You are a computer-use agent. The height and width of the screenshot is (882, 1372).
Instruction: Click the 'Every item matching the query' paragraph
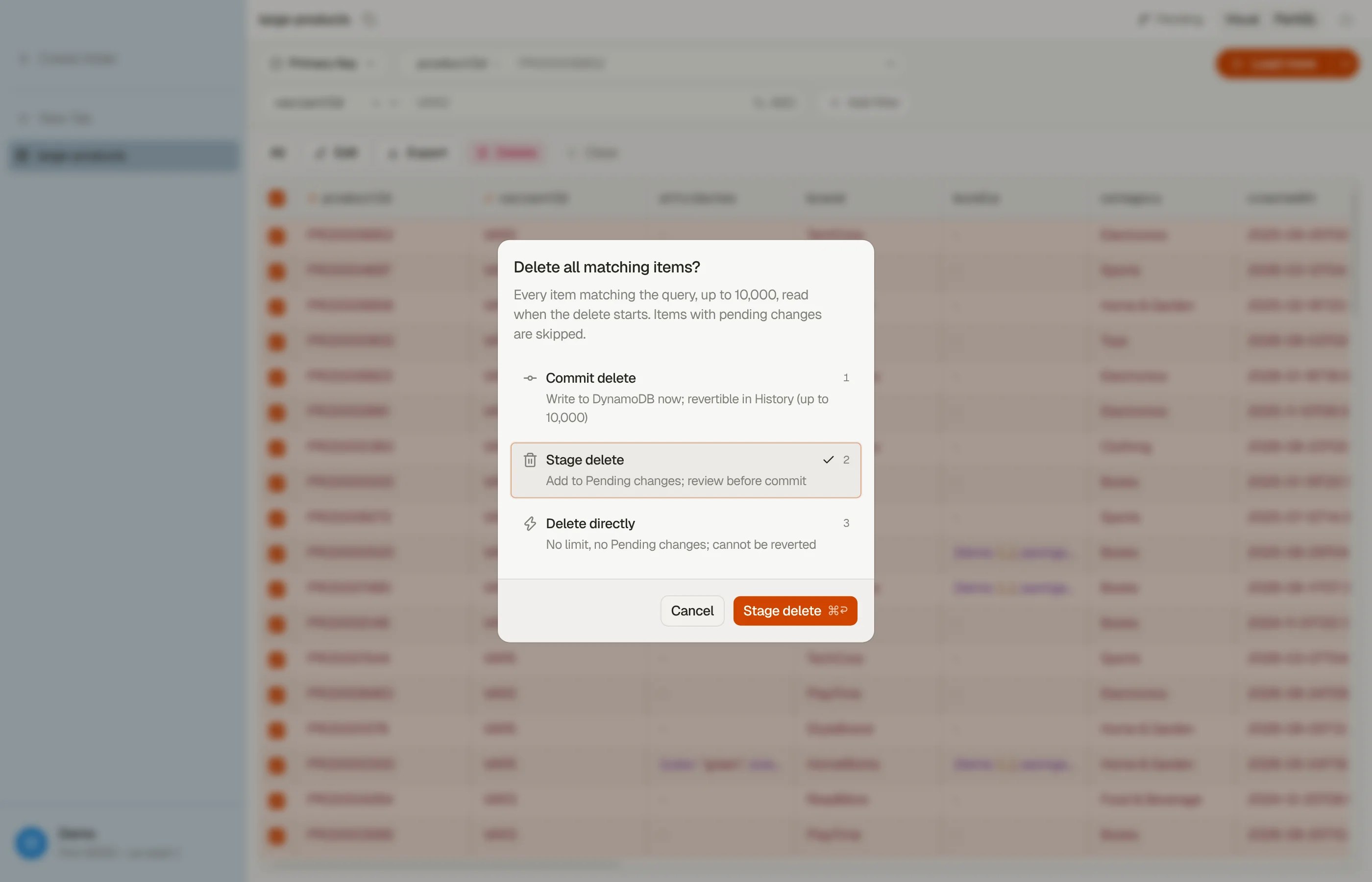(668, 314)
